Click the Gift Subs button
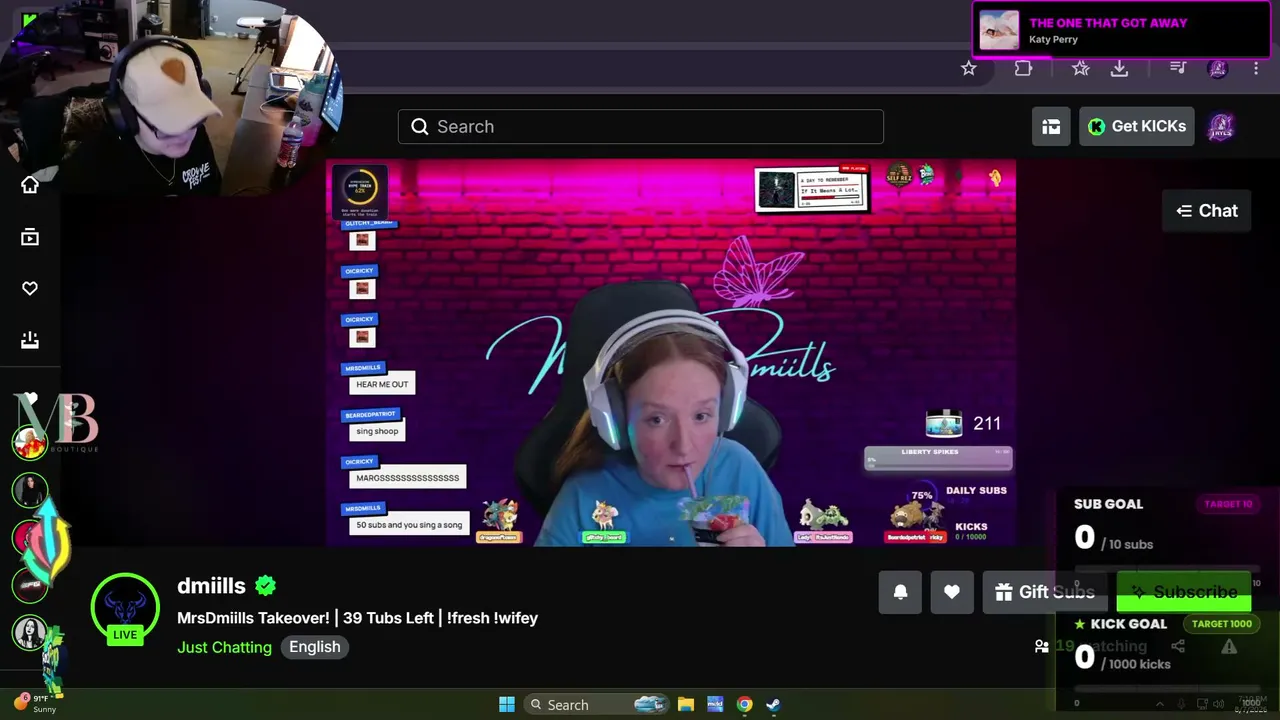1280x720 pixels. coord(1044,592)
